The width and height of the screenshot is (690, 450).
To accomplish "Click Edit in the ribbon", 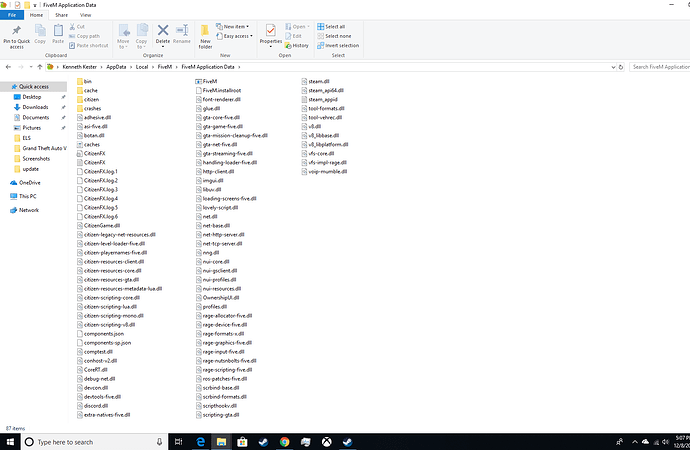I will (293, 36).
